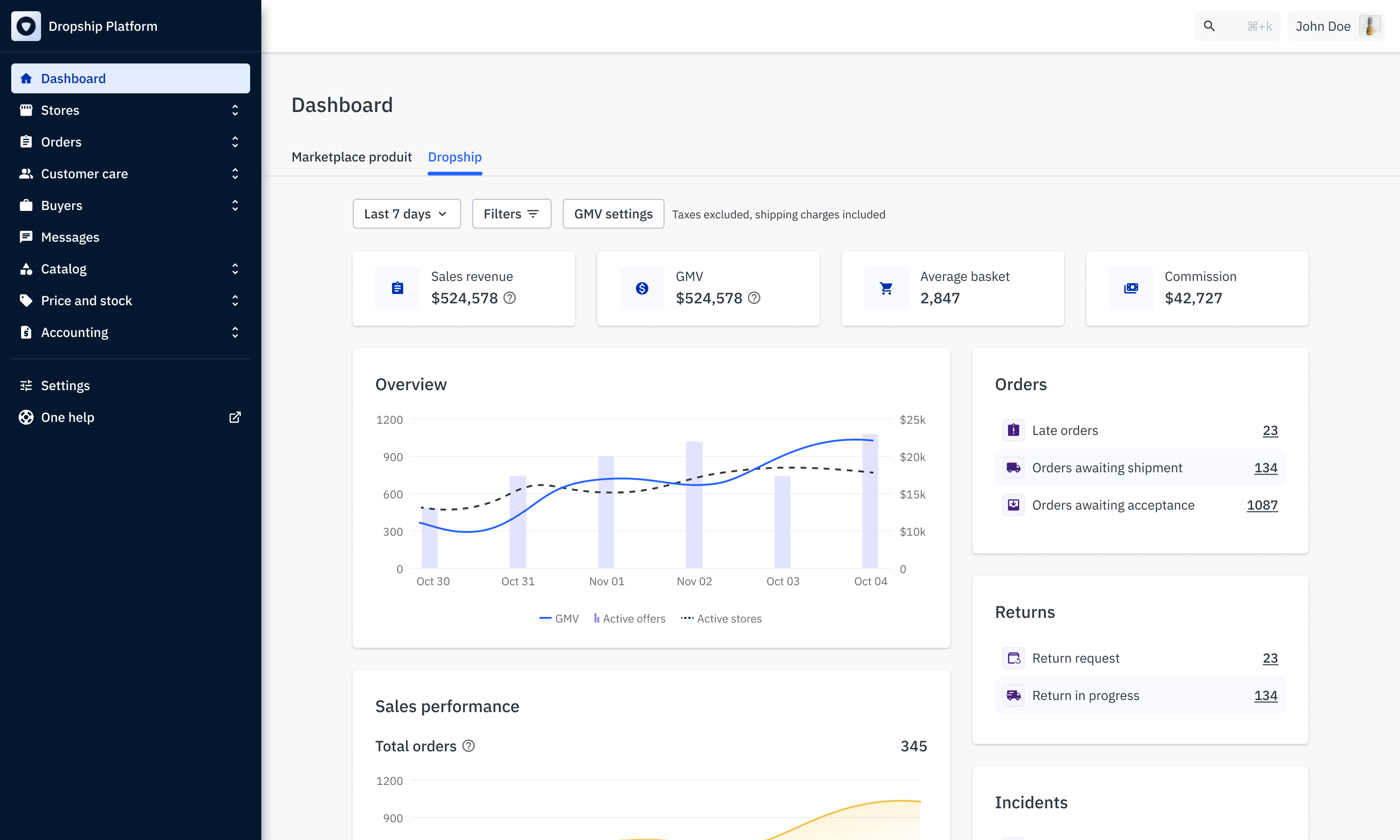Click the Price and stock tag icon
Screen dimensions: 1400x840
click(26, 300)
